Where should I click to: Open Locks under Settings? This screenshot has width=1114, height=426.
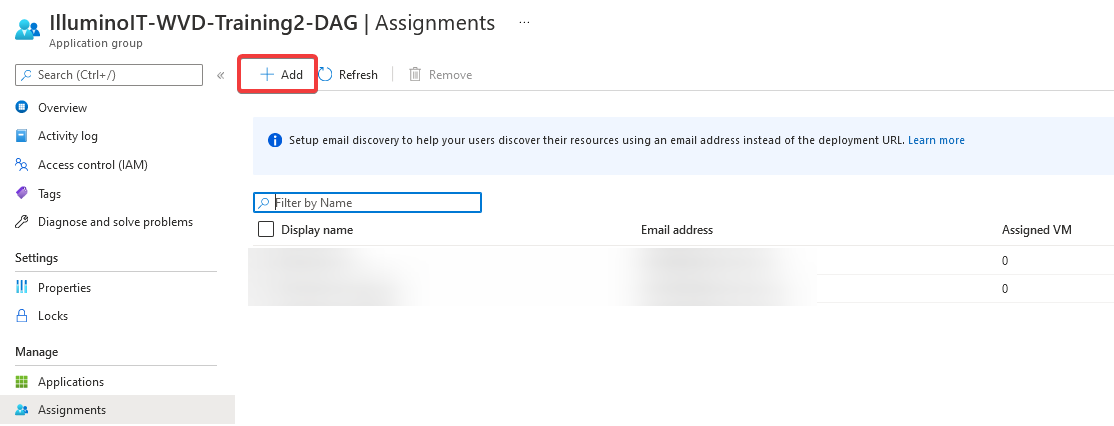pyautogui.click(x=53, y=316)
